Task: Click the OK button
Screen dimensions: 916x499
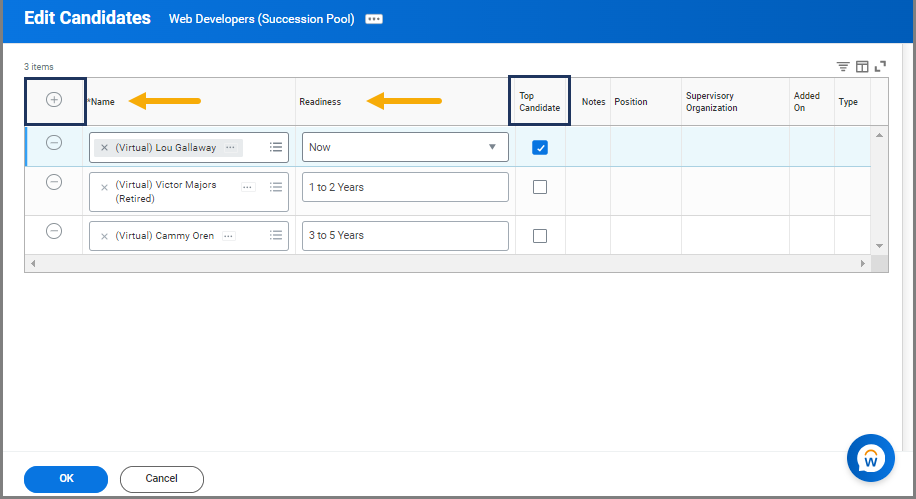Action: click(x=66, y=479)
